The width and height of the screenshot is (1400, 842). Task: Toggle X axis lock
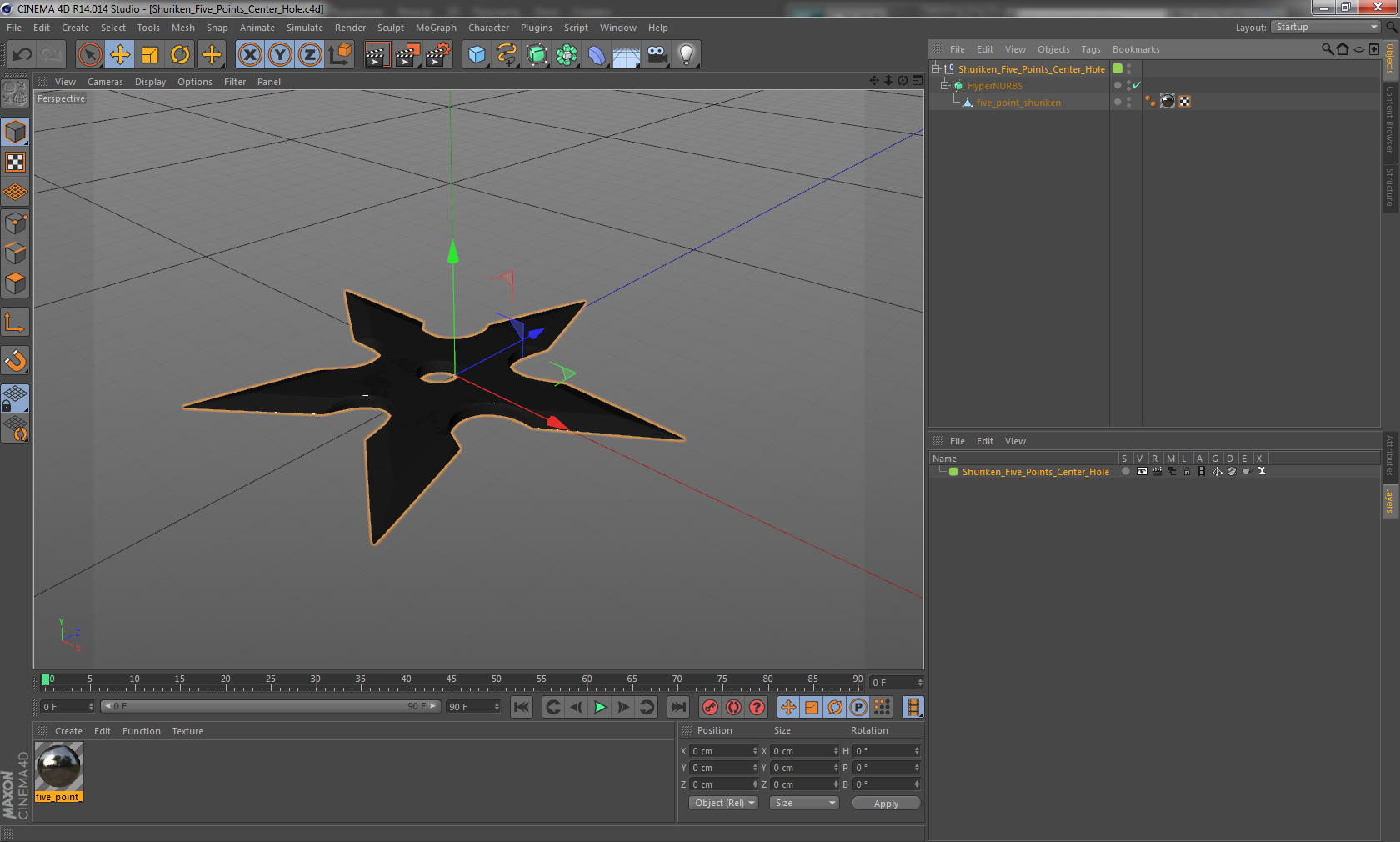click(x=249, y=55)
